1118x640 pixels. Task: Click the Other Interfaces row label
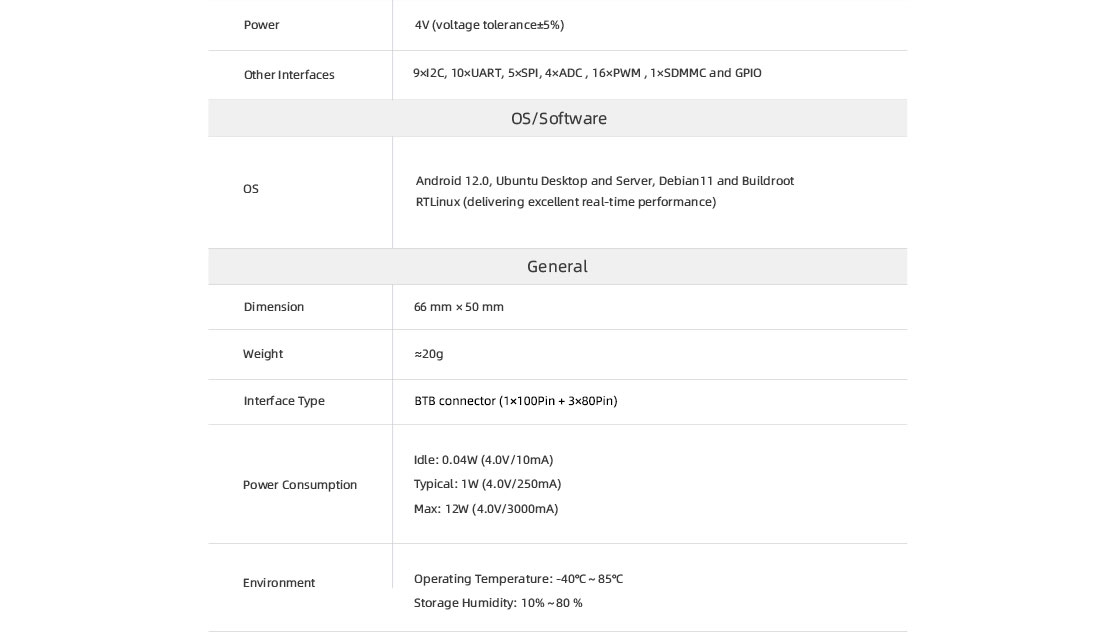(289, 75)
